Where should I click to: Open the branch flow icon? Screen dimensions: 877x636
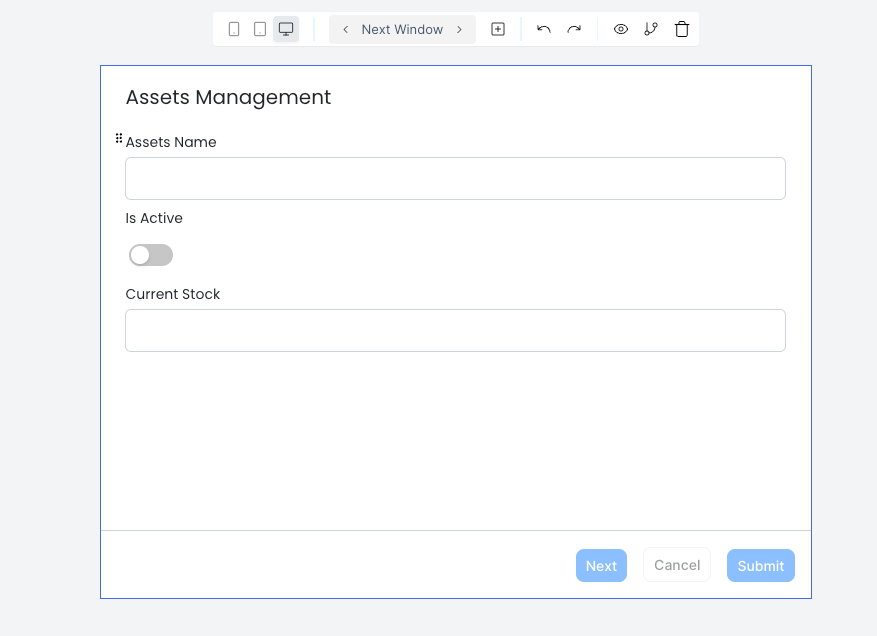pos(651,29)
